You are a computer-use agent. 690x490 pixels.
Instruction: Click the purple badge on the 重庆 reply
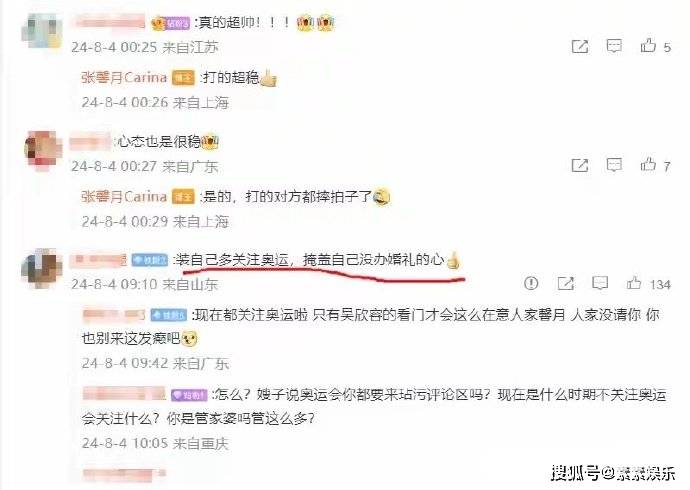pyautogui.click(x=189, y=395)
